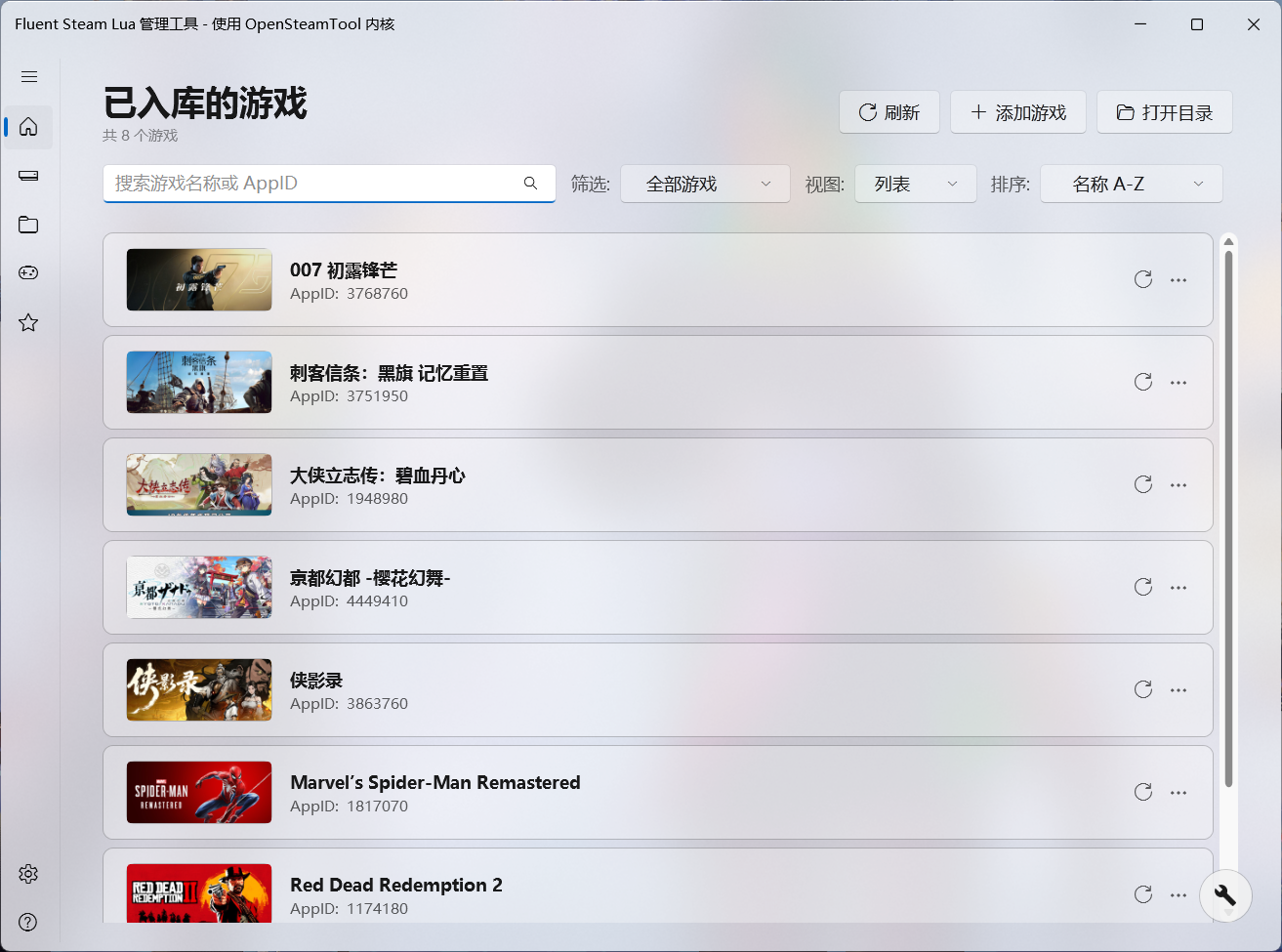Select the Red Dead Redemption 2 title
This screenshot has height=952, width=1282.
click(396, 885)
